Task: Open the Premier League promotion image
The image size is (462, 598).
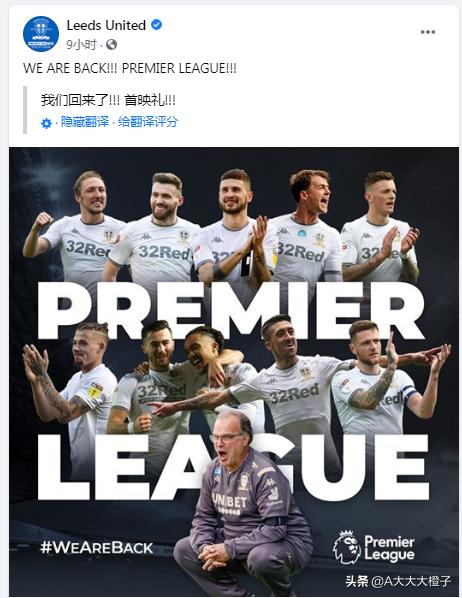Action: point(234,372)
